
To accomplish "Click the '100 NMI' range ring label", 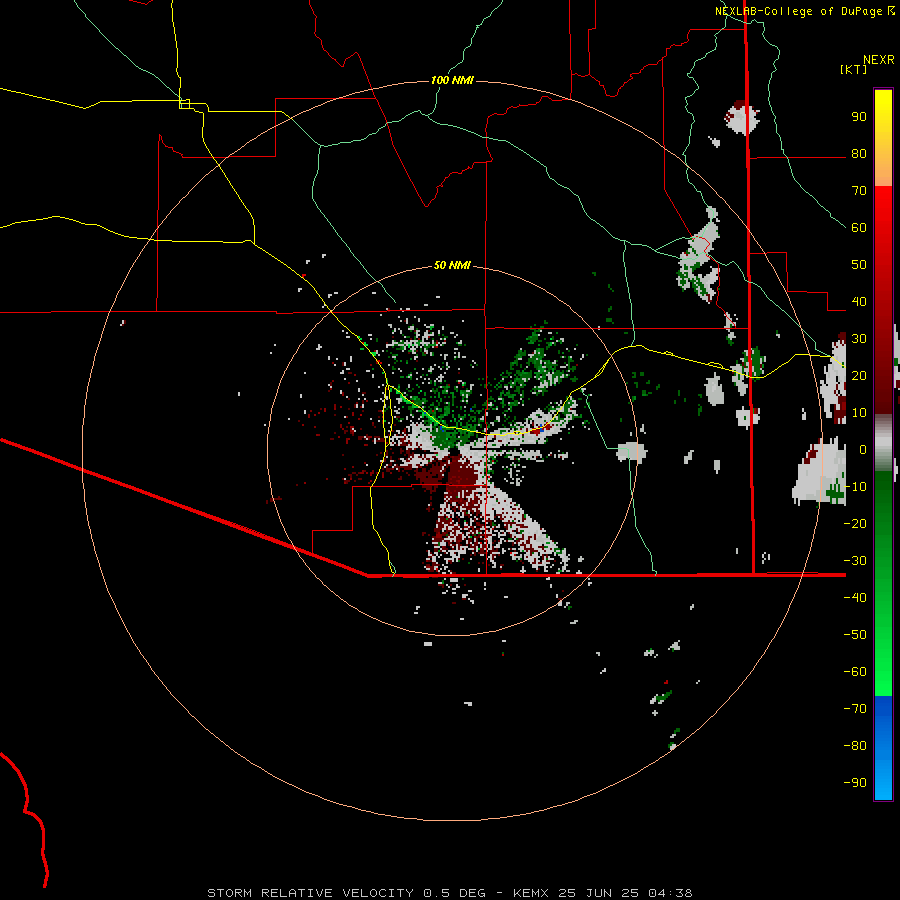I will click(452, 80).
